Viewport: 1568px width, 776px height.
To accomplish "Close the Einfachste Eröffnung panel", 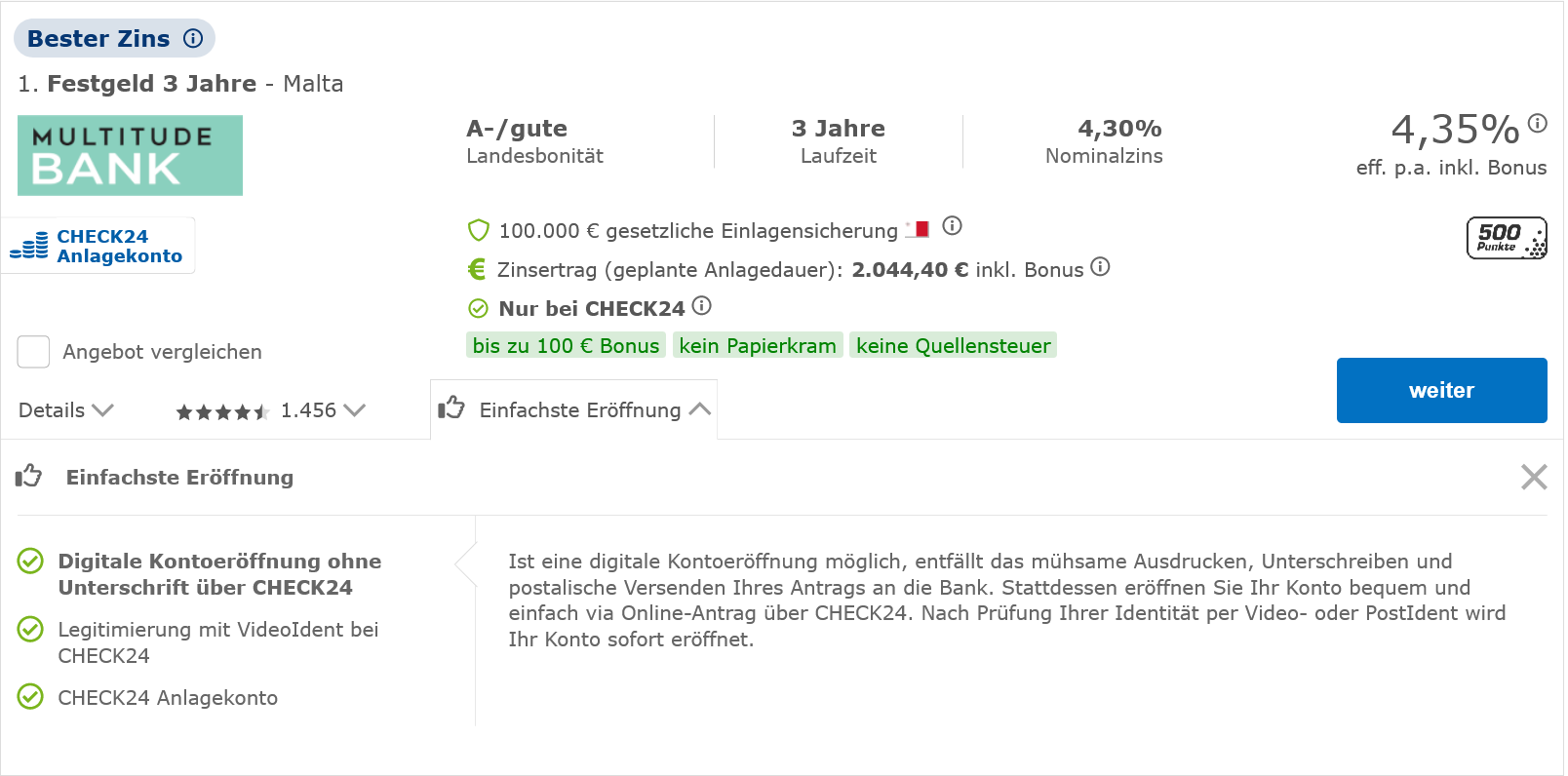I will coord(1534,477).
